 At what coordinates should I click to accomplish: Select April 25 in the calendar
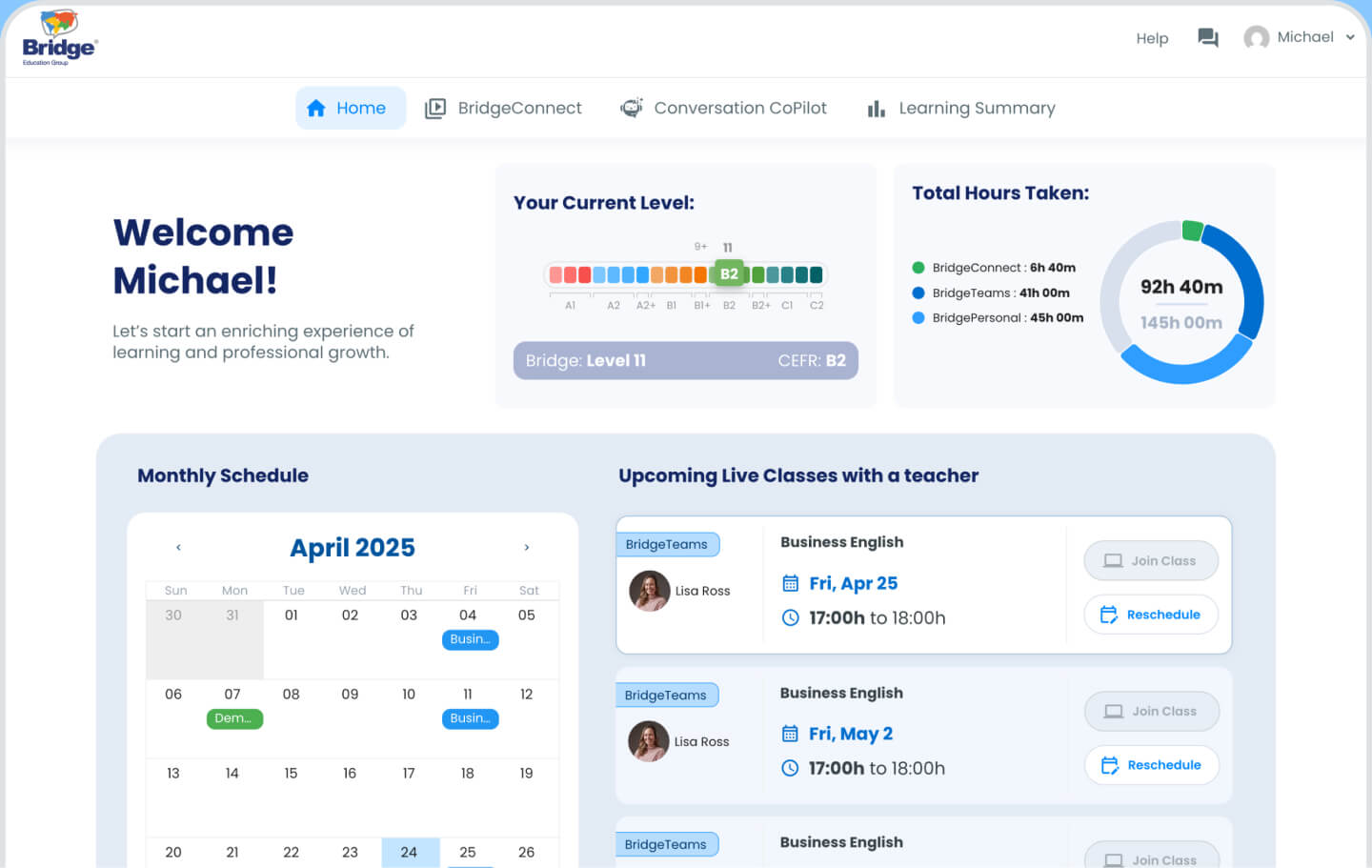(469, 852)
